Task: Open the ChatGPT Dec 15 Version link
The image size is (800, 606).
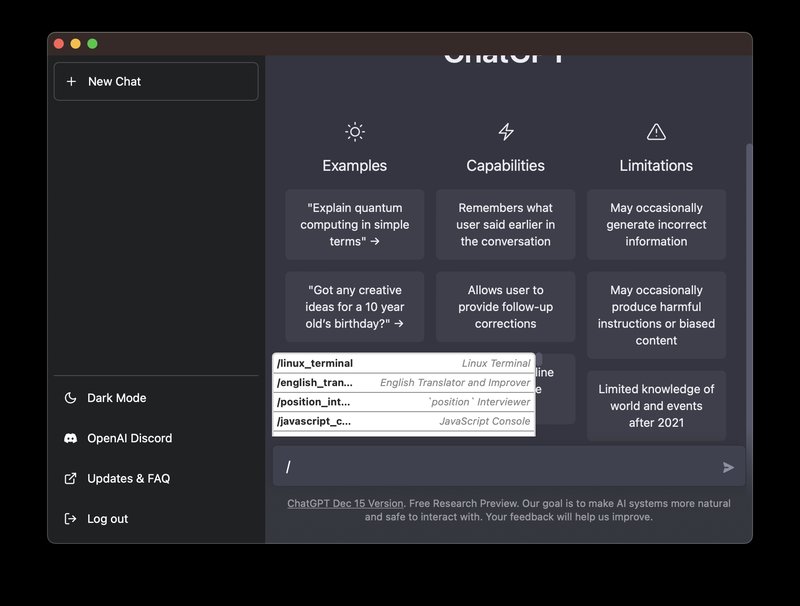Action: point(345,503)
